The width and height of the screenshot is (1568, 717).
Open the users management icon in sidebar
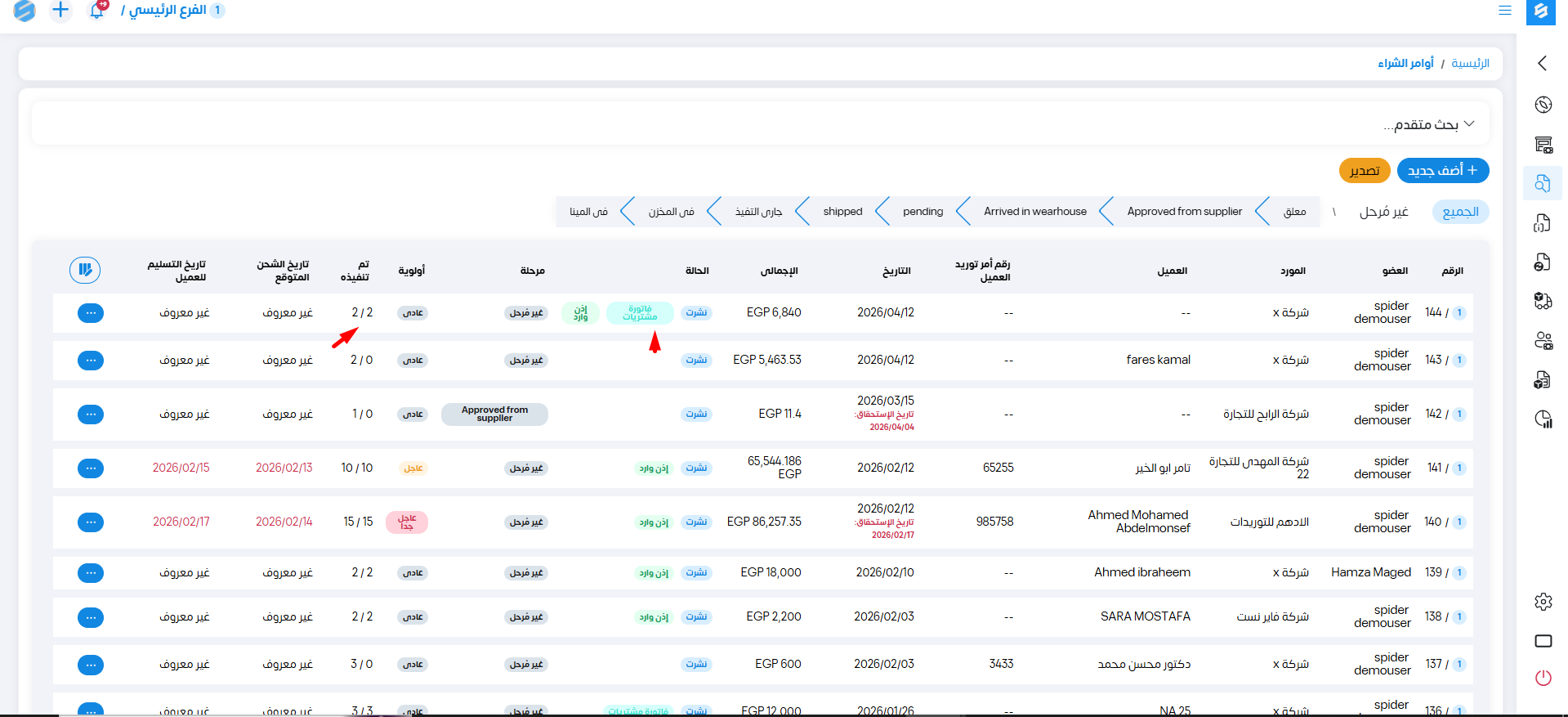coord(1543,341)
